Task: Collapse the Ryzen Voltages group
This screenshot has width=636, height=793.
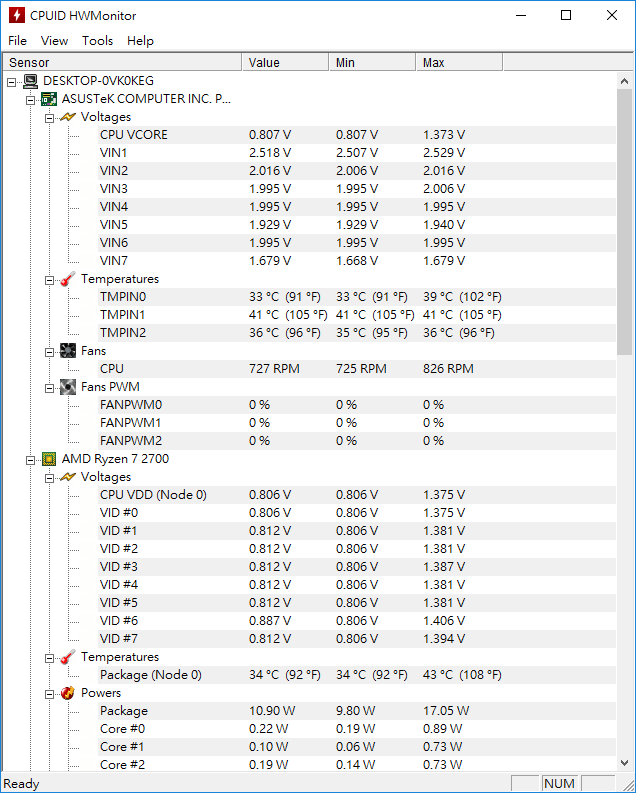Action: click(50, 478)
